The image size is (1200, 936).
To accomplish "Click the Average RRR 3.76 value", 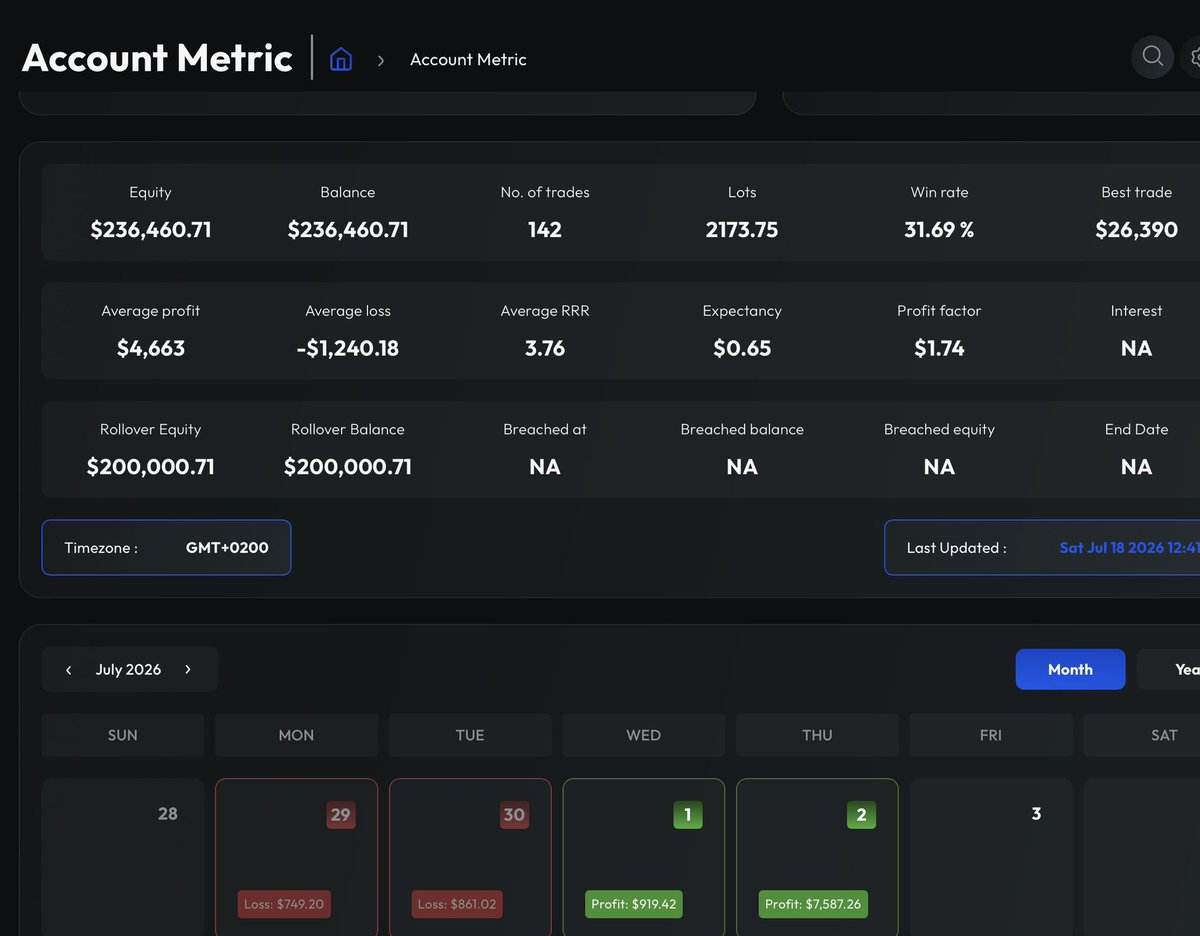I will pyautogui.click(x=545, y=348).
